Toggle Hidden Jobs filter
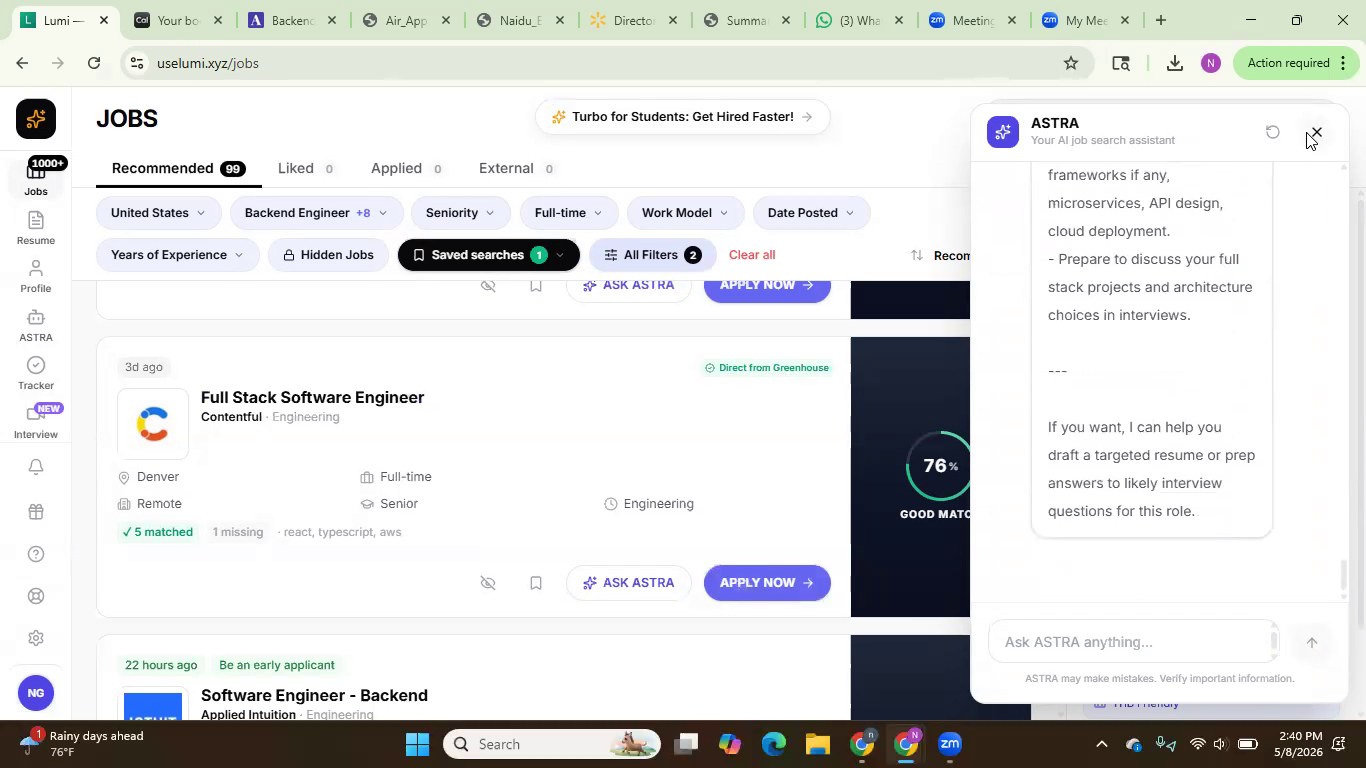This screenshot has height=768, width=1366. tap(328, 255)
